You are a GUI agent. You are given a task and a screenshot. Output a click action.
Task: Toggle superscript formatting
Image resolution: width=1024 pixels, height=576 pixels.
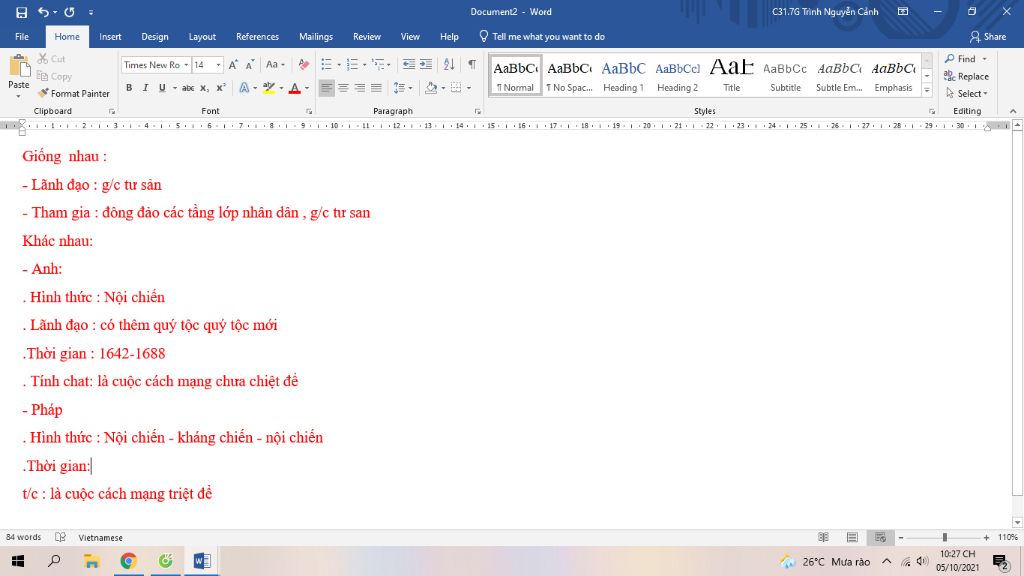[x=221, y=88]
